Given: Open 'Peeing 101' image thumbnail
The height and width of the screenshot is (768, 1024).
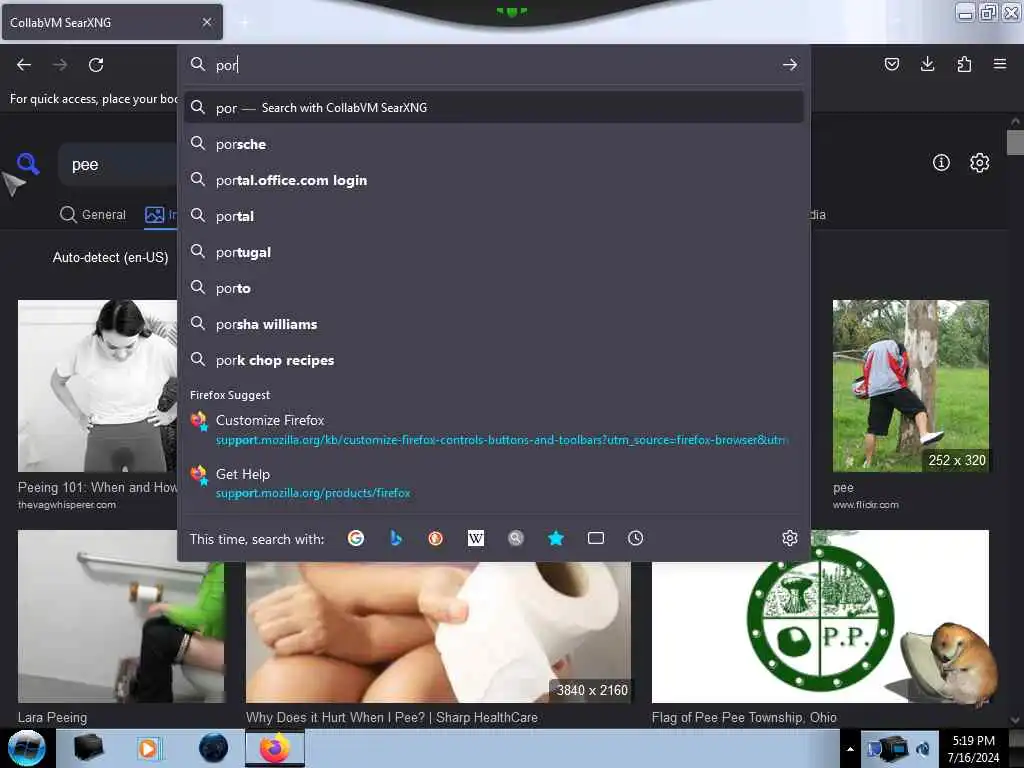Looking at the screenshot, I should pos(97,385).
